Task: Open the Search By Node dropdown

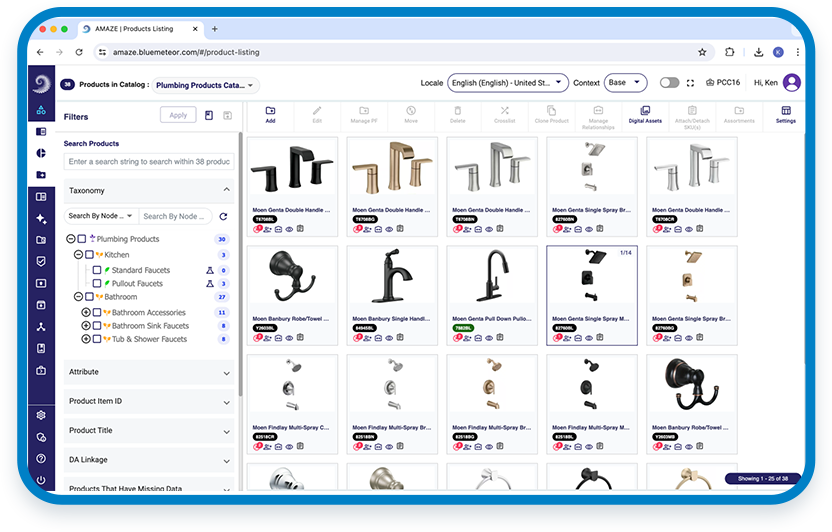Action: click(x=101, y=216)
